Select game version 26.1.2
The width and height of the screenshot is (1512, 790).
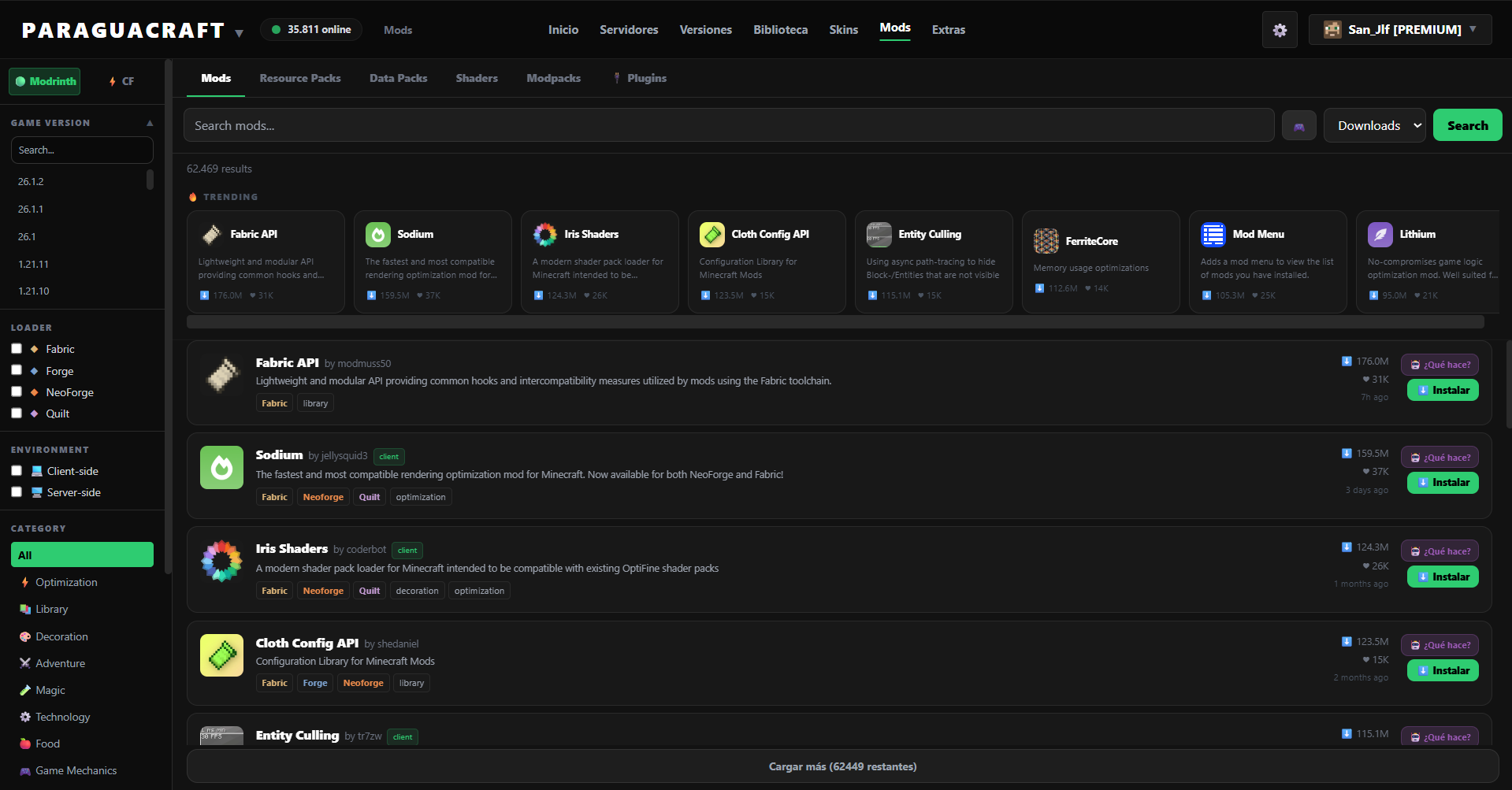(31, 181)
